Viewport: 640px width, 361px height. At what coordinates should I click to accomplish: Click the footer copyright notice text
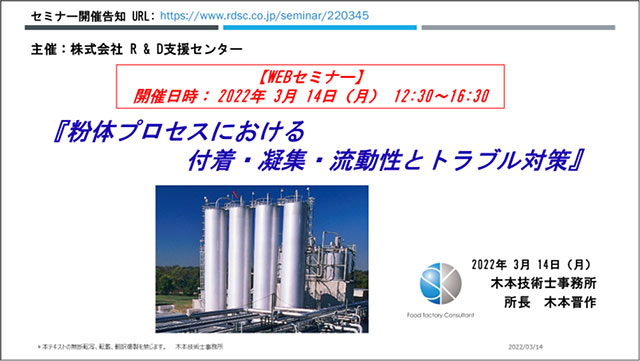(130, 347)
